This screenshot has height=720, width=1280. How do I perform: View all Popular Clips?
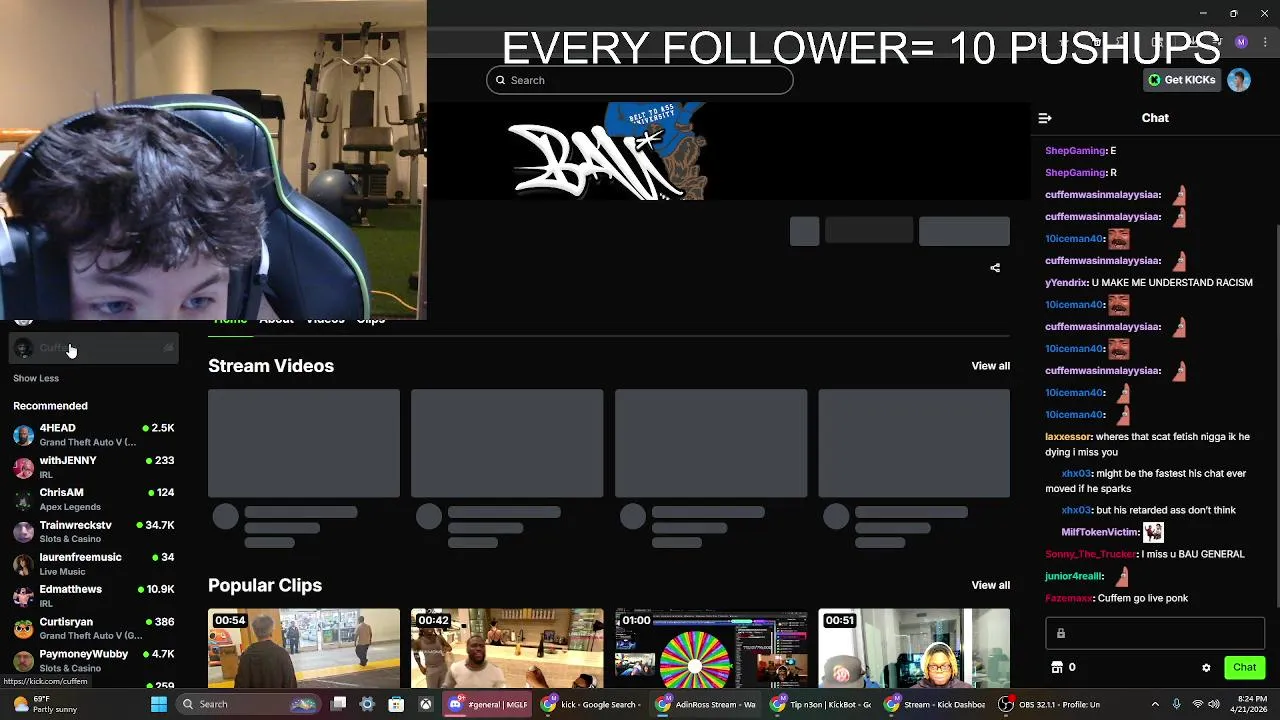tap(990, 585)
